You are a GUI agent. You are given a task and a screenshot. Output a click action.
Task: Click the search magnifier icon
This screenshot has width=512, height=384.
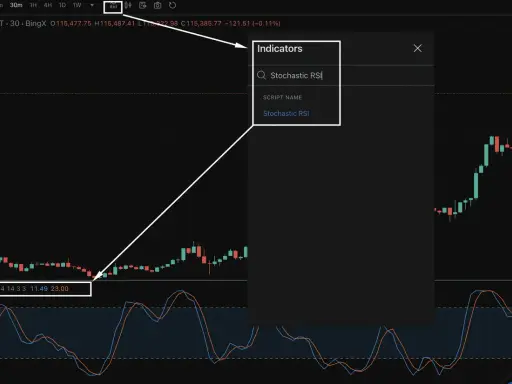261,75
